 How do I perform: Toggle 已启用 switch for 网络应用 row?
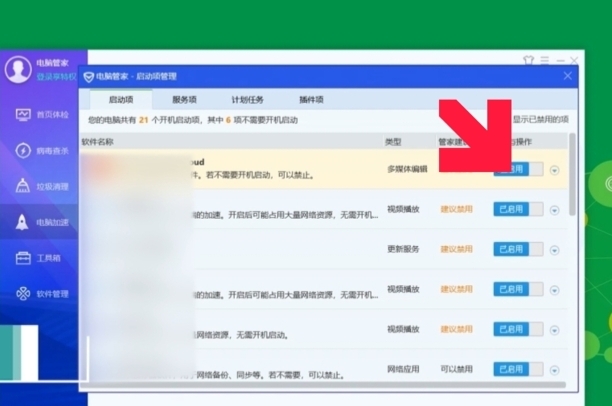pos(518,369)
